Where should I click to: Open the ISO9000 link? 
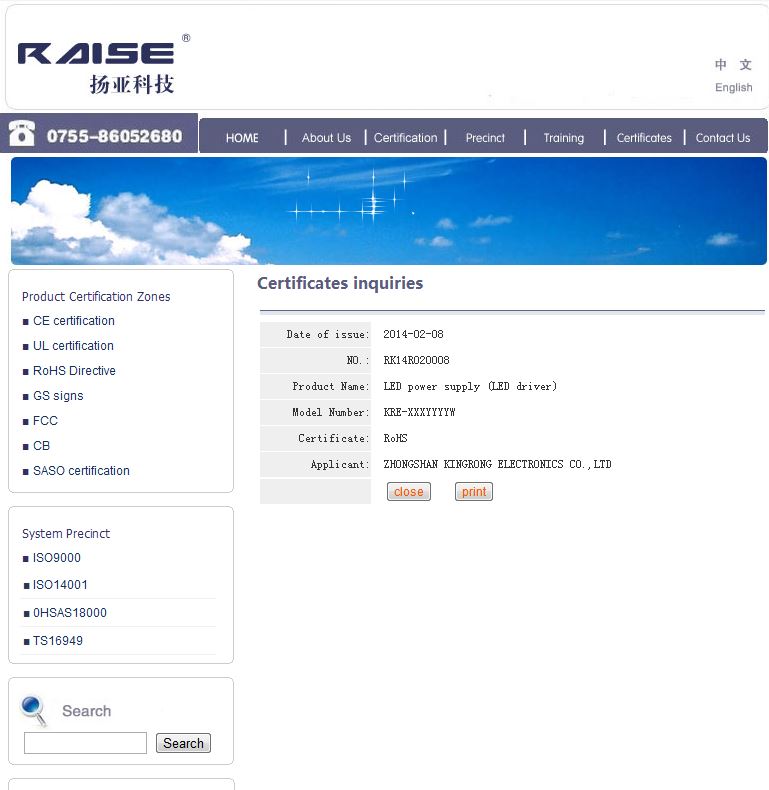(56, 558)
